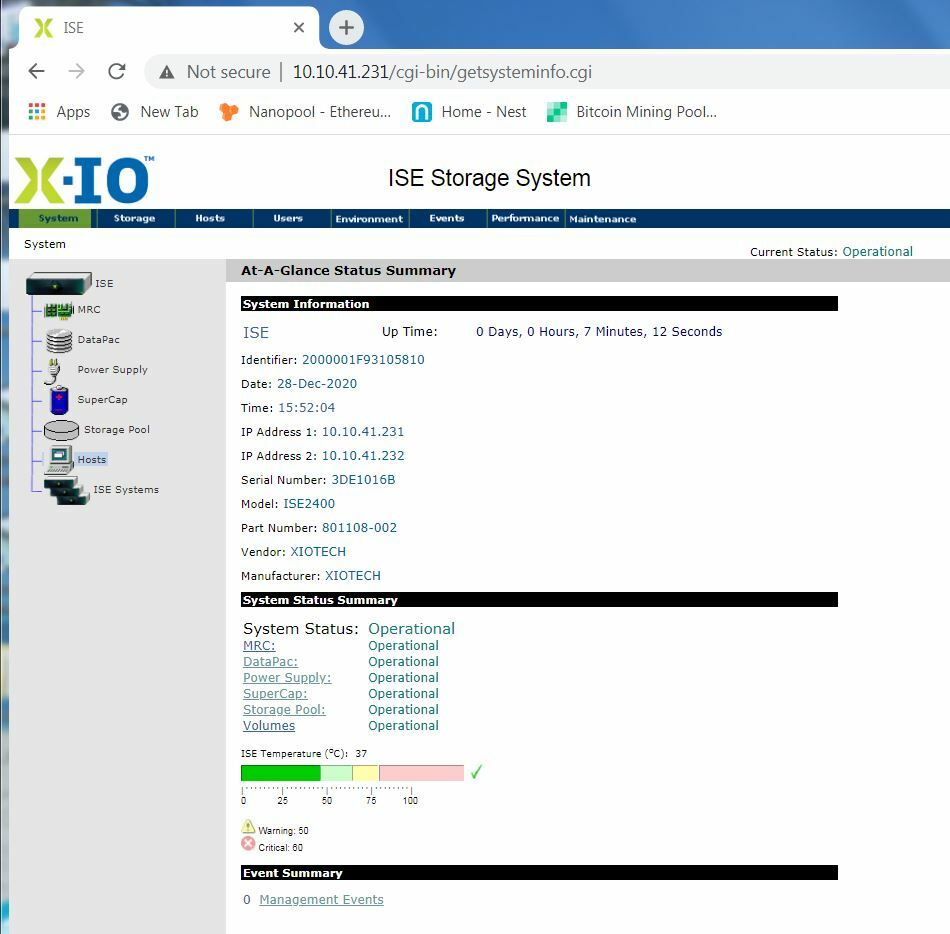Click the SuperCap battery icon
The image size is (950, 934).
(x=60, y=399)
